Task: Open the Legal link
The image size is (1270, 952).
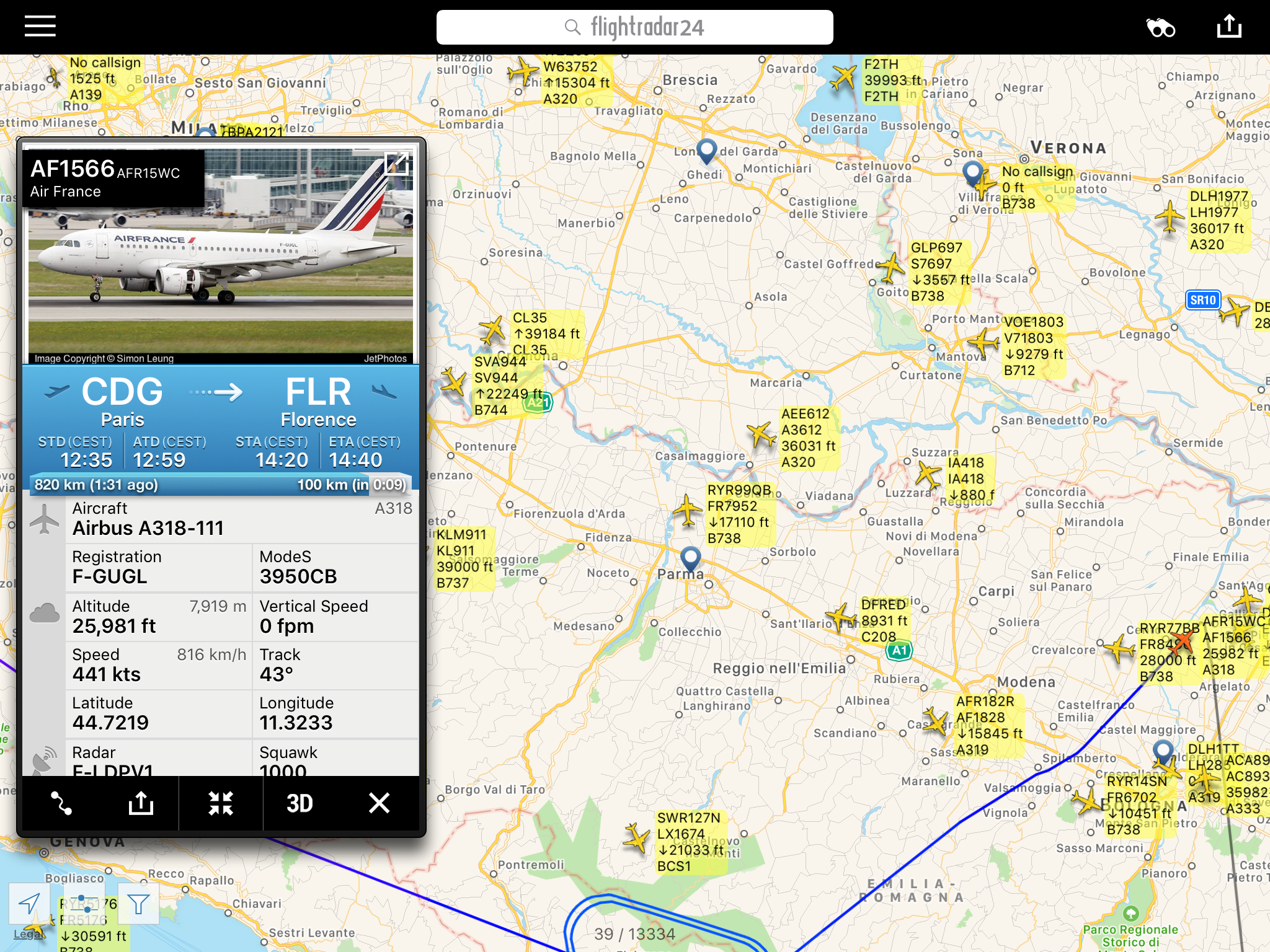Action: pyautogui.click(x=28, y=935)
